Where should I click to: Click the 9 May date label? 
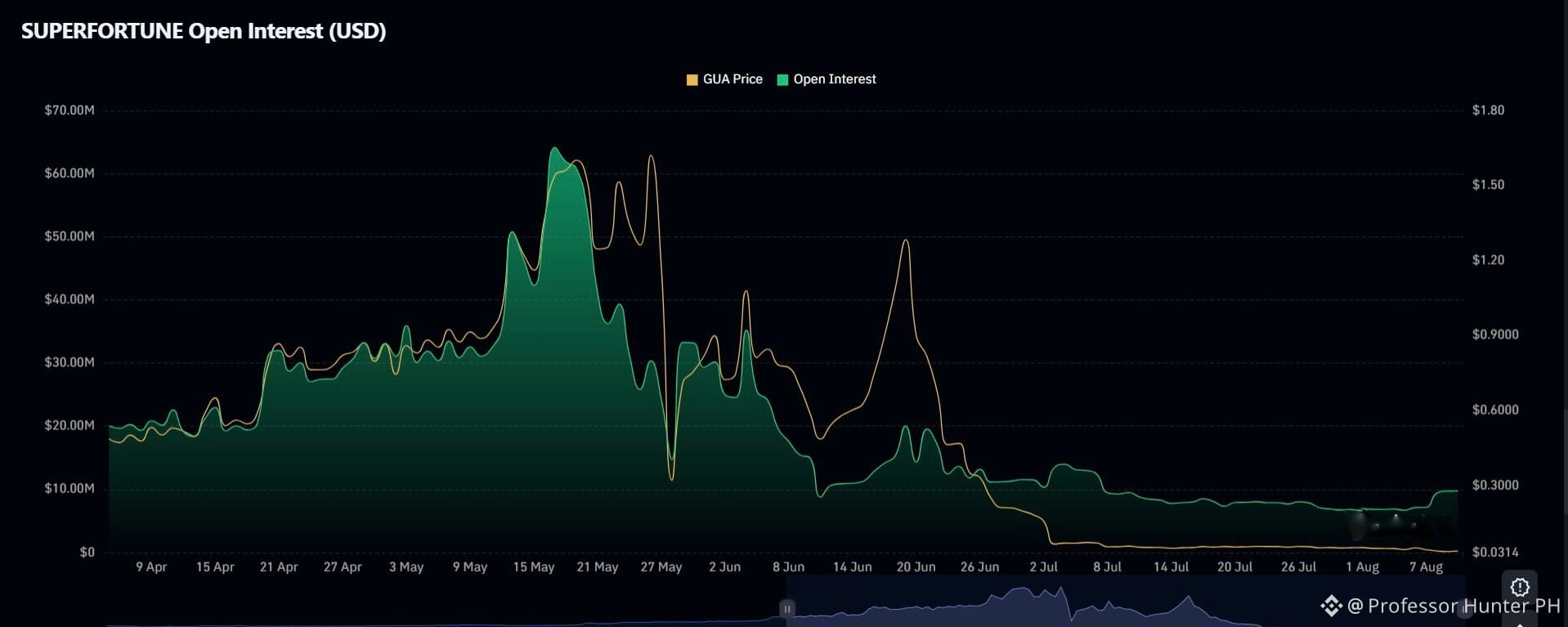(470, 567)
